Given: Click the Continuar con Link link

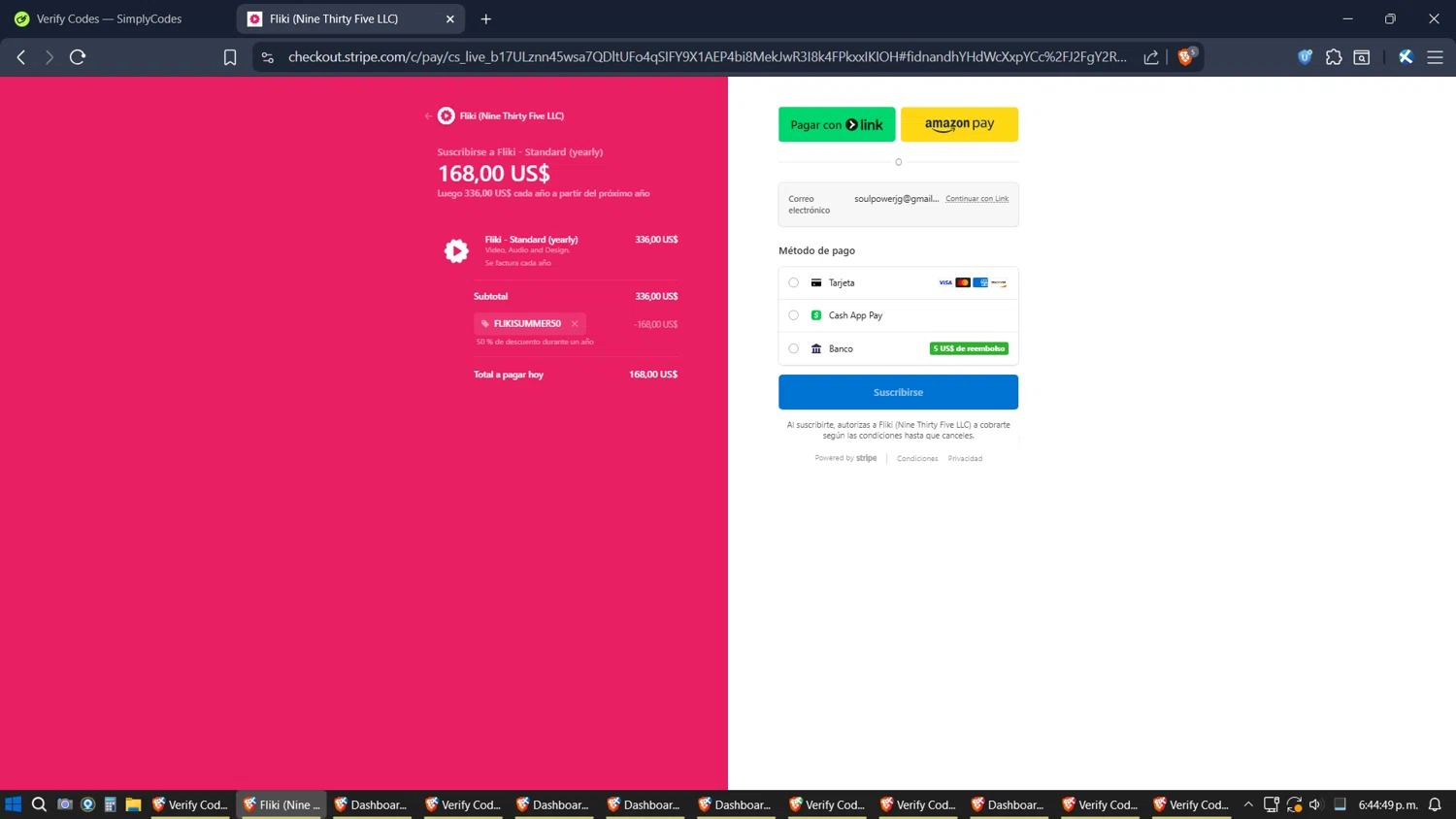Looking at the screenshot, I should pos(976,199).
